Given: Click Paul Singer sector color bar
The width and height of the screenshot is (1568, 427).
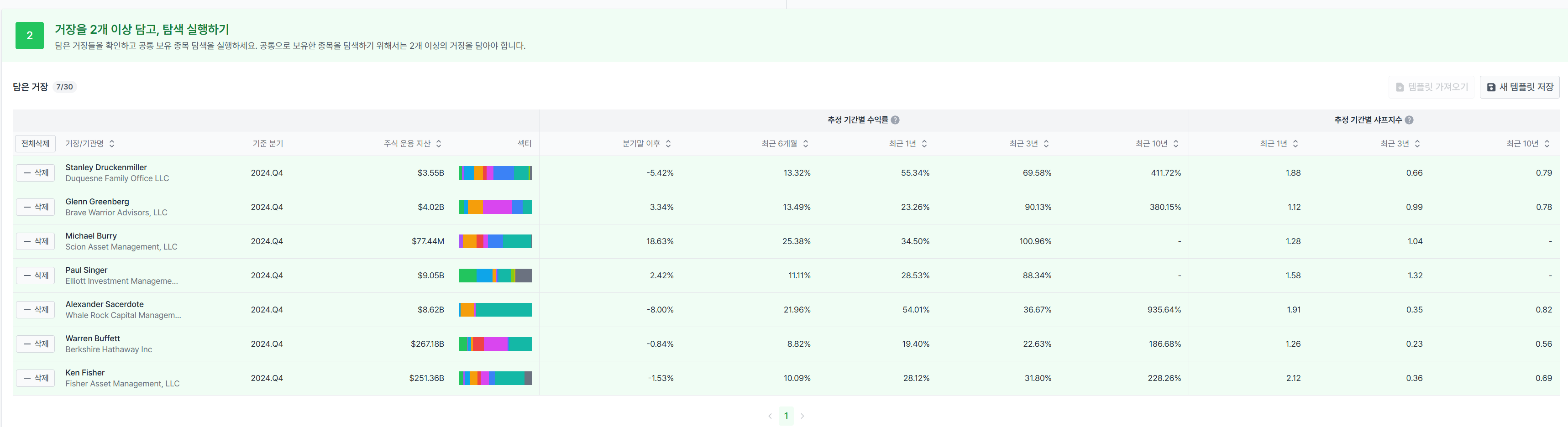Looking at the screenshot, I should (x=495, y=276).
